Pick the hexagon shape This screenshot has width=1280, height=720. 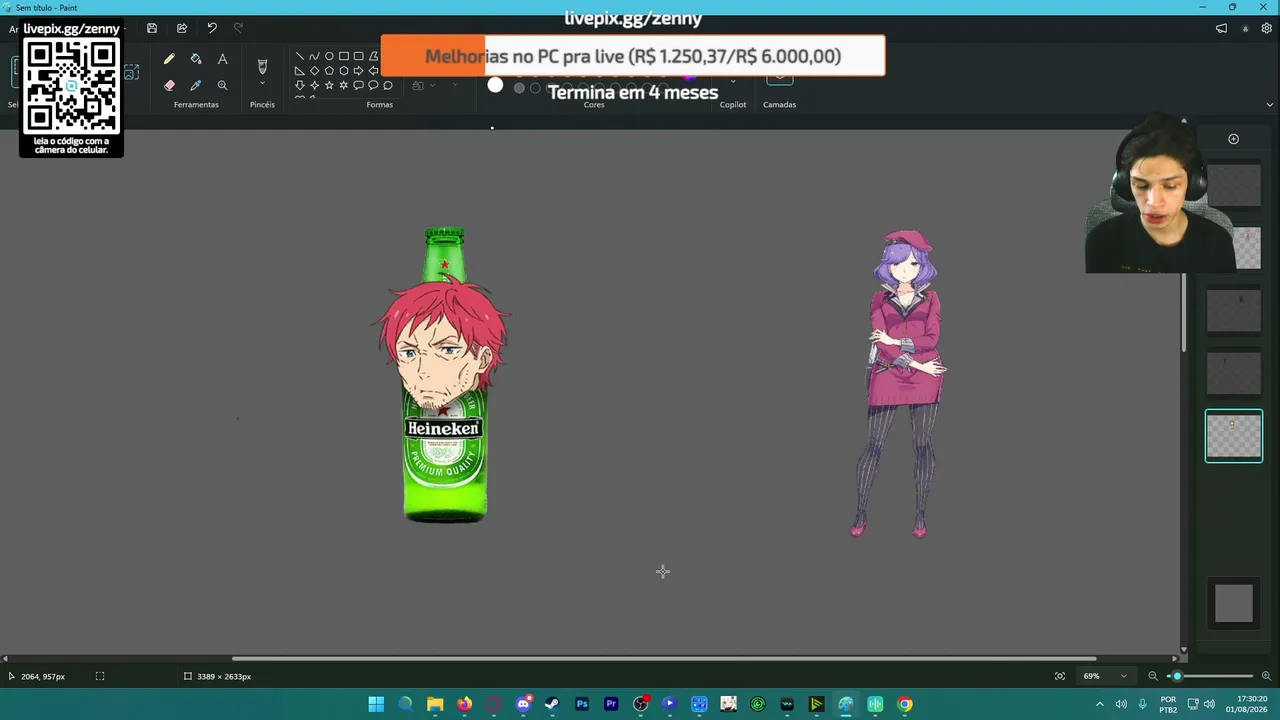[x=344, y=71]
